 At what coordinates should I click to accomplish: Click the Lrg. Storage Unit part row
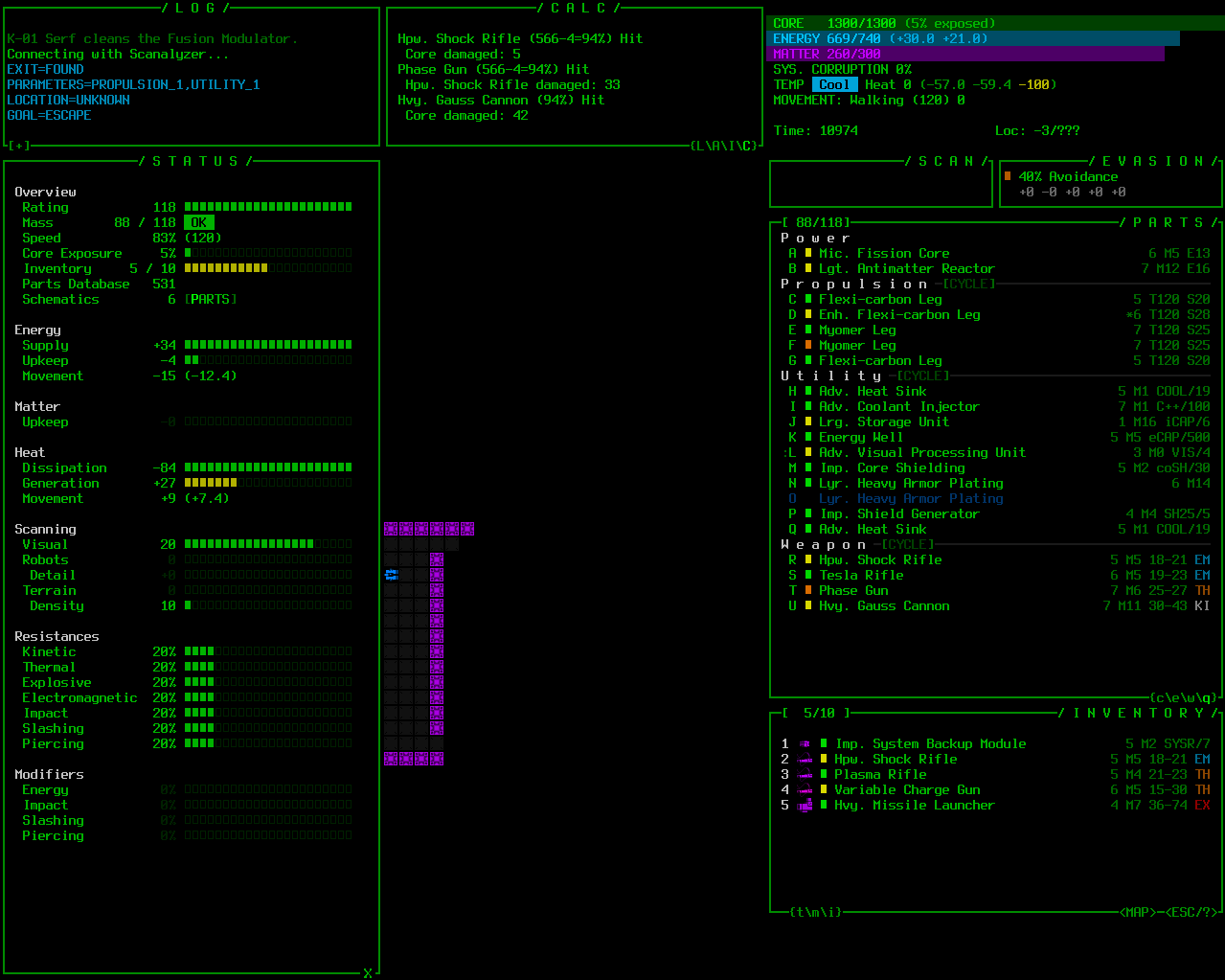coord(999,422)
